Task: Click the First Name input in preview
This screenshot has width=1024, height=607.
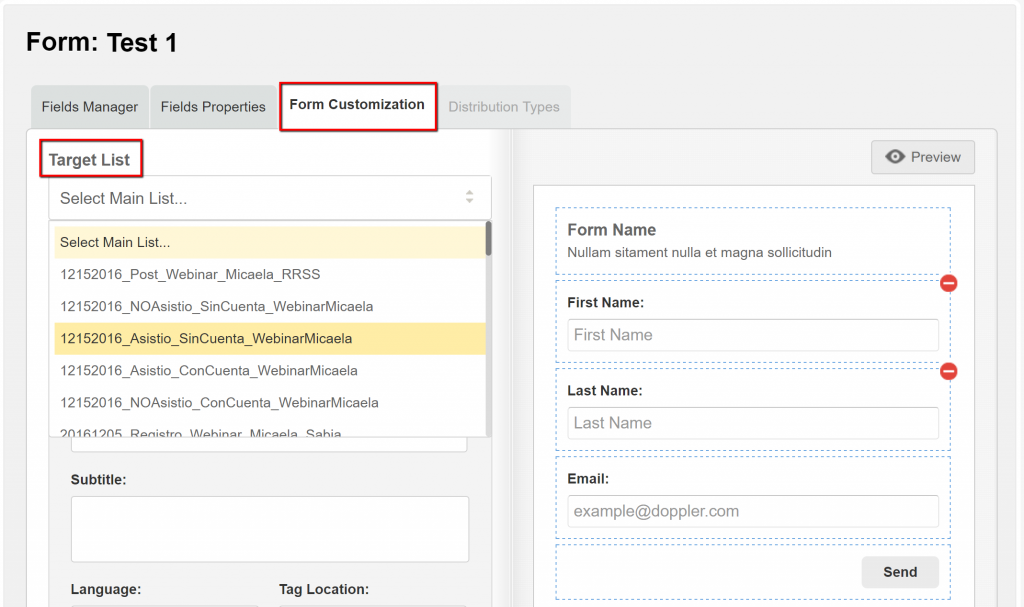Action: 752,335
